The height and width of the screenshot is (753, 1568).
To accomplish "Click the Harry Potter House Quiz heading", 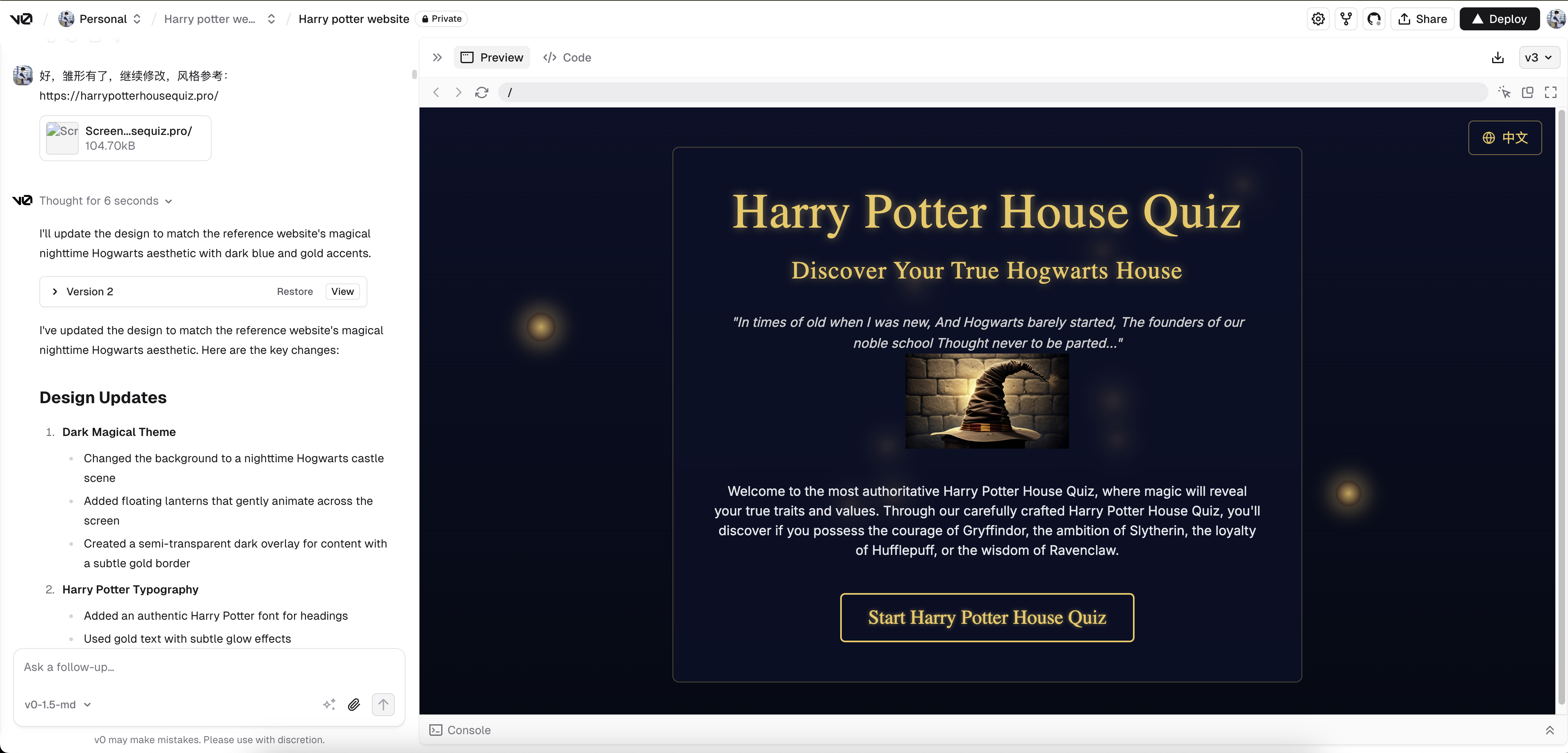I will tap(986, 212).
